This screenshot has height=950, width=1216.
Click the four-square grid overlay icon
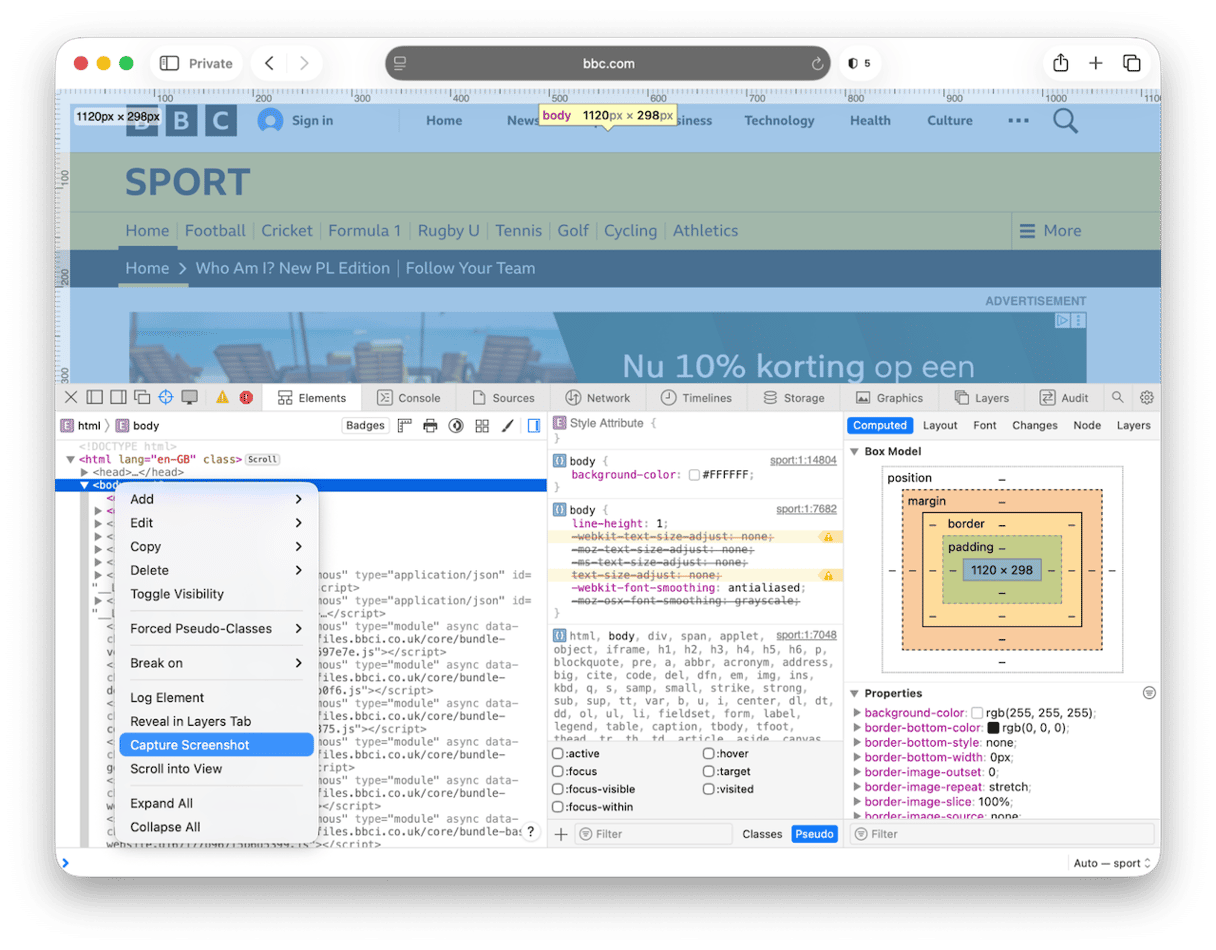click(482, 425)
